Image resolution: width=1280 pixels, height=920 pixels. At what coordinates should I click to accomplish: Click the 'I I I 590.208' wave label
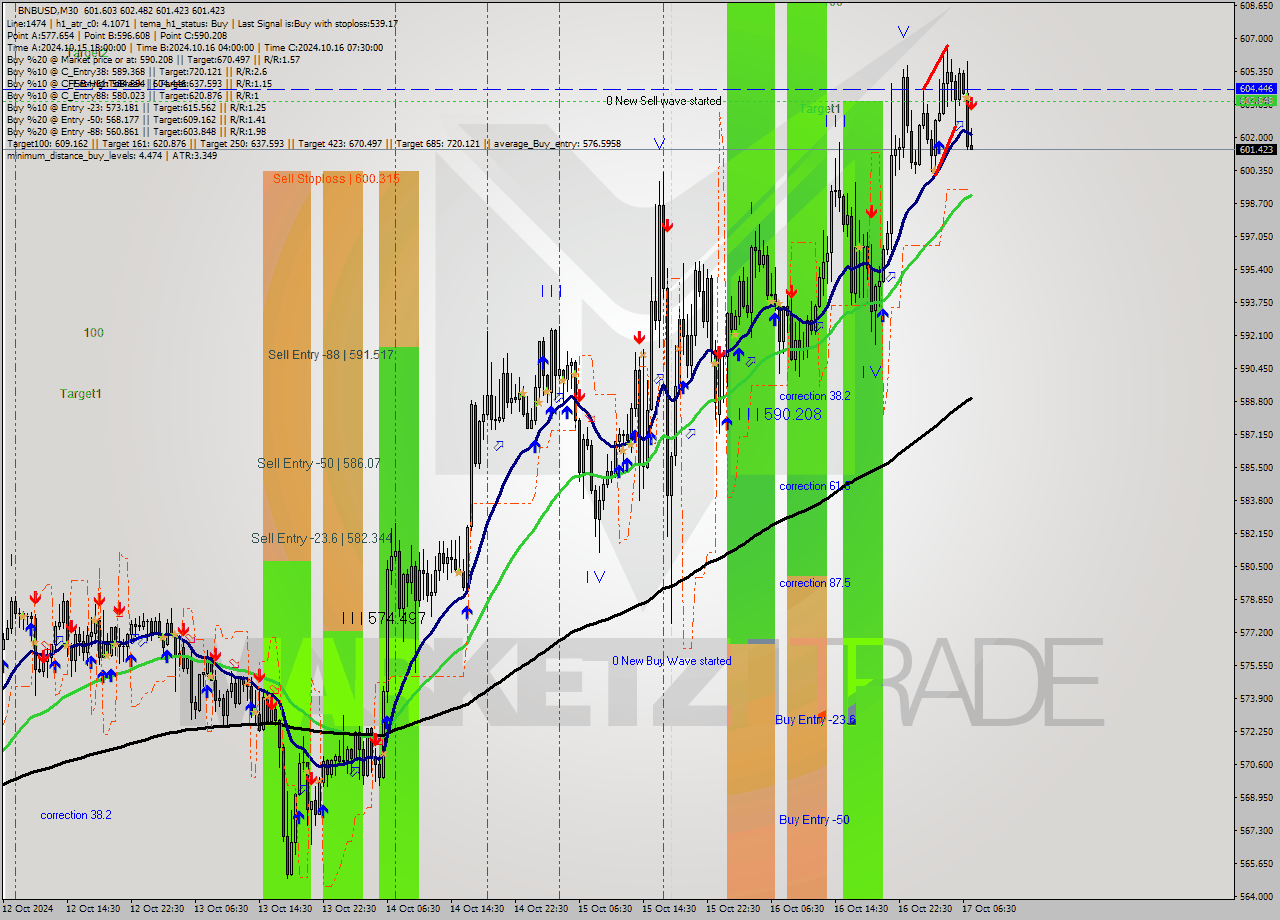tap(780, 414)
